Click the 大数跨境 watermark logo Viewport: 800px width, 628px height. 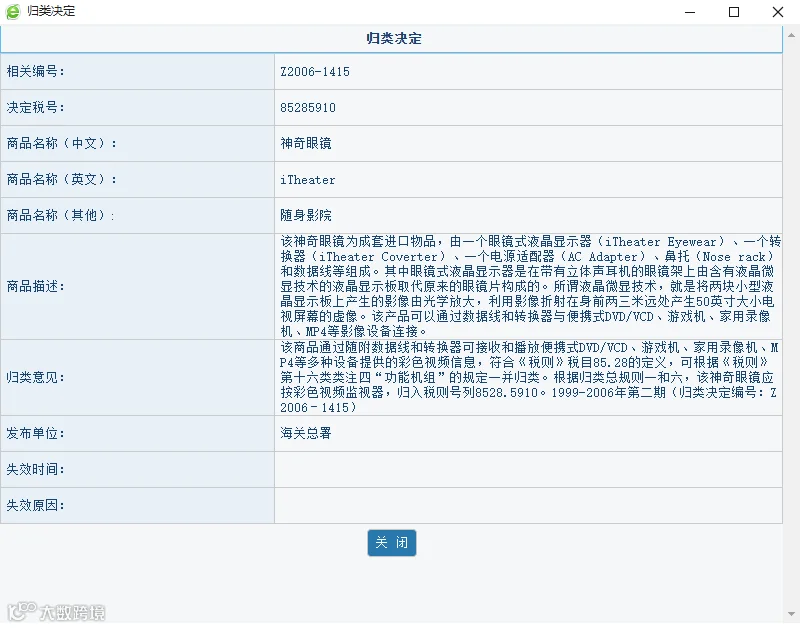tap(56, 612)
